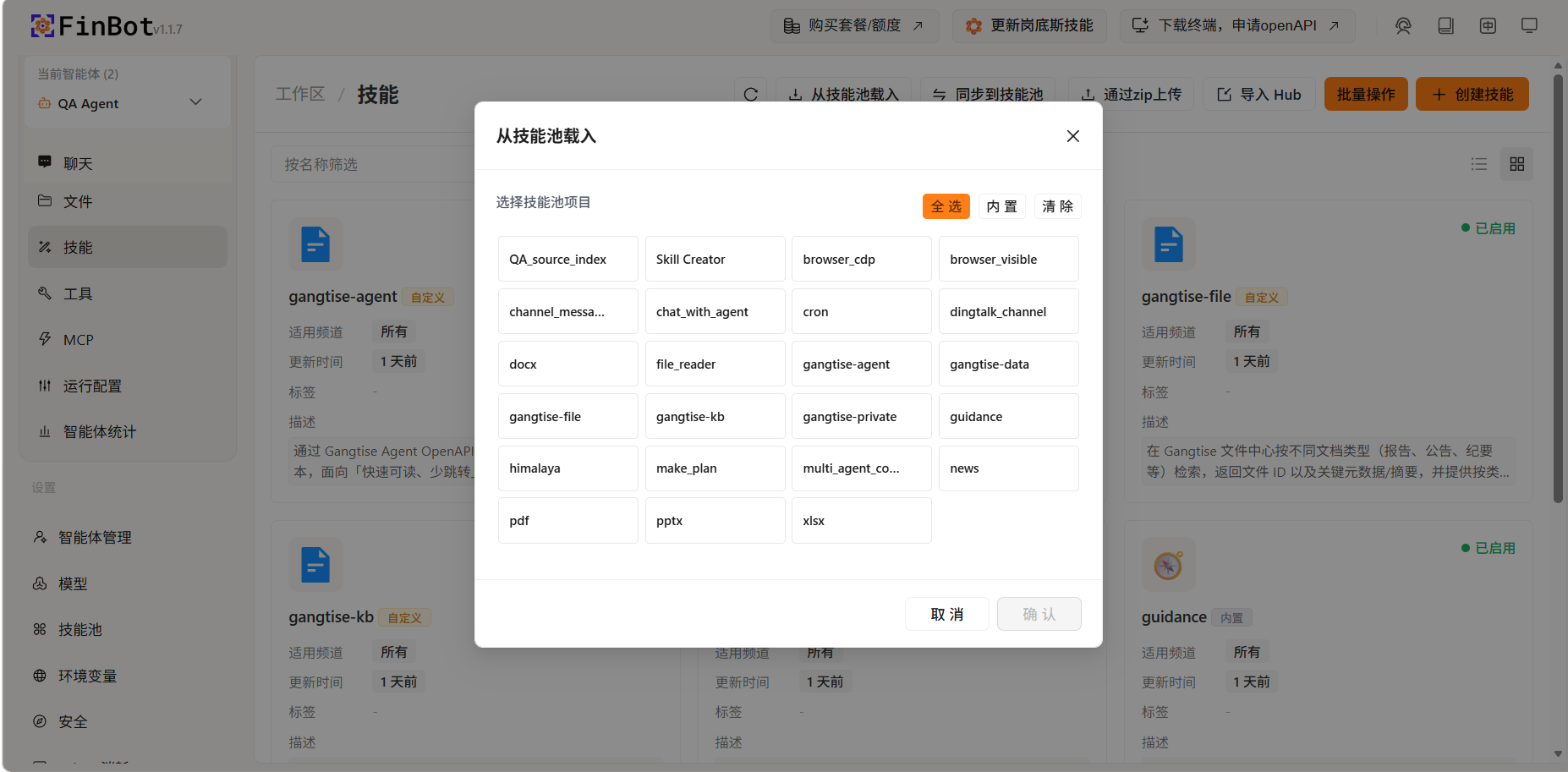Open 环境变量 settings item
Viewport: 1568px width, 772px height.
(128, 676)
